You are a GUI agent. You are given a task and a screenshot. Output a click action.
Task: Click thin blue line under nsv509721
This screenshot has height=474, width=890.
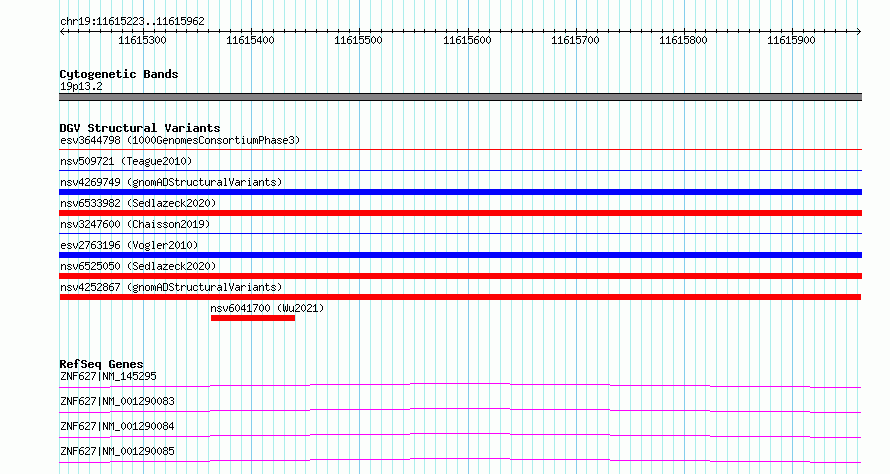click(460, 170)
